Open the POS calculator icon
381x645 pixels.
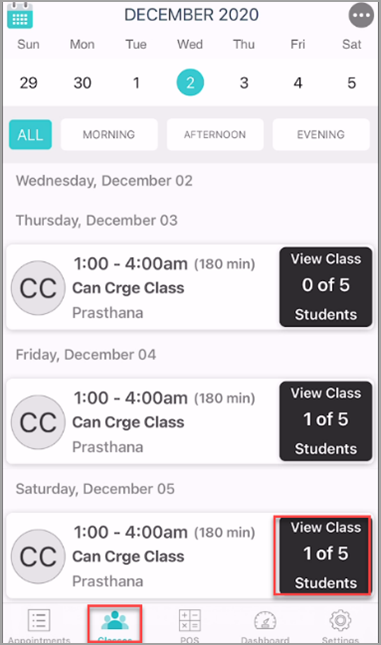[x=190, y=620]
